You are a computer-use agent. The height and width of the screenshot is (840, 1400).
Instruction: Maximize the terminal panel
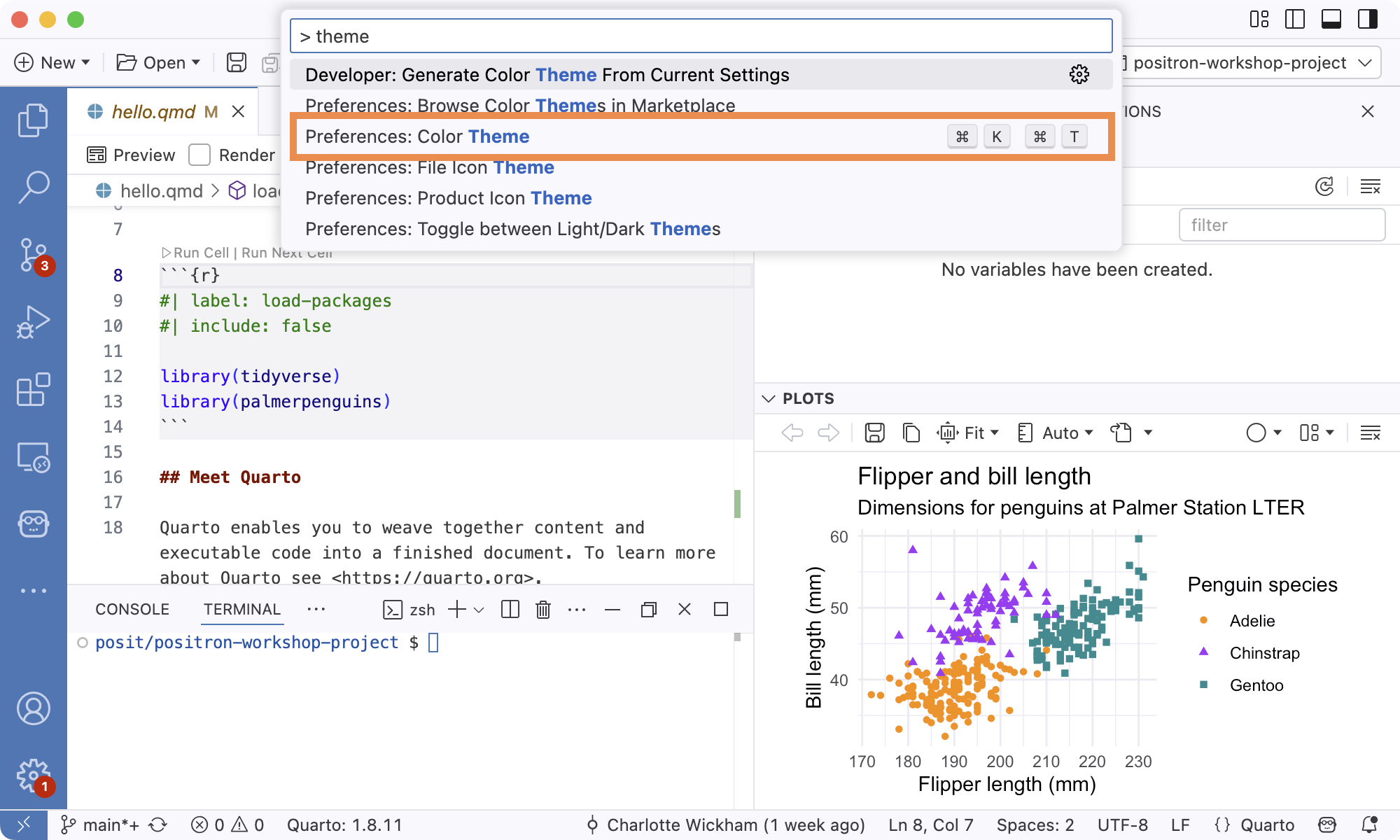point(720,609)
